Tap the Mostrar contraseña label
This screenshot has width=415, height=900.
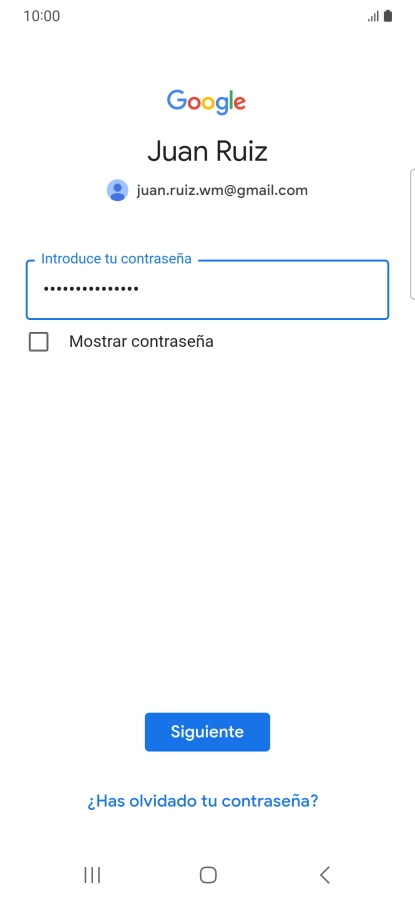141,342
